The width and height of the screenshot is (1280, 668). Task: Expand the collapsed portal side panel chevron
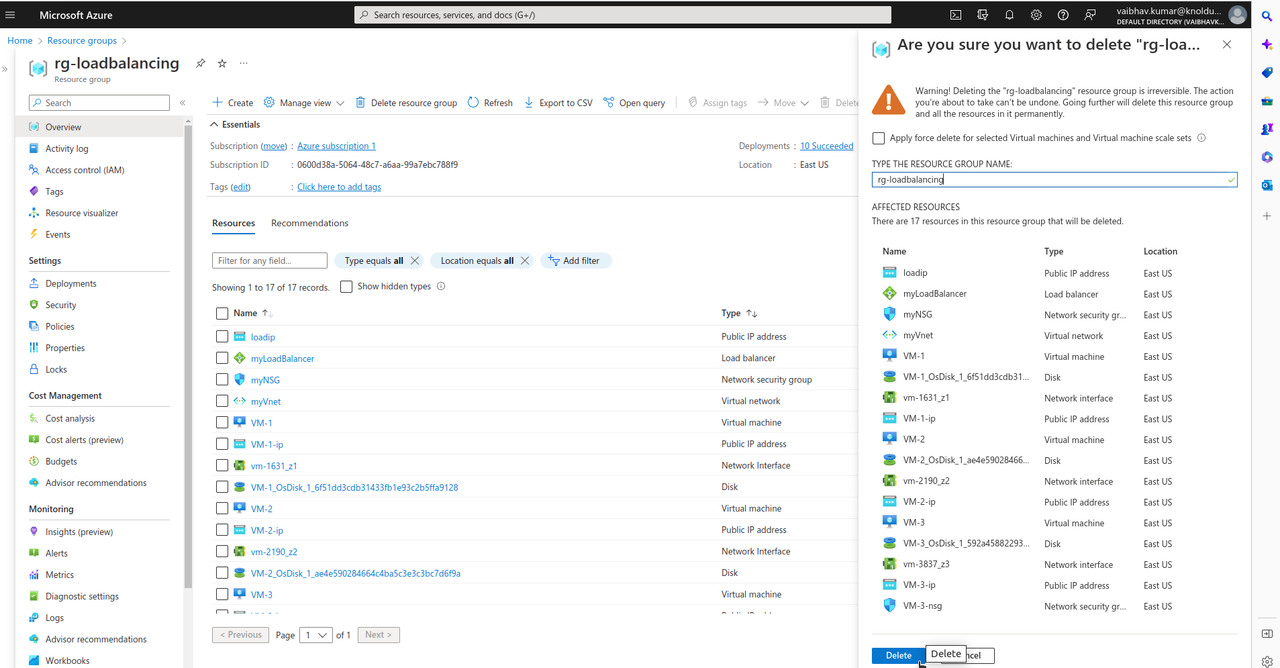(x=4, y=69)
